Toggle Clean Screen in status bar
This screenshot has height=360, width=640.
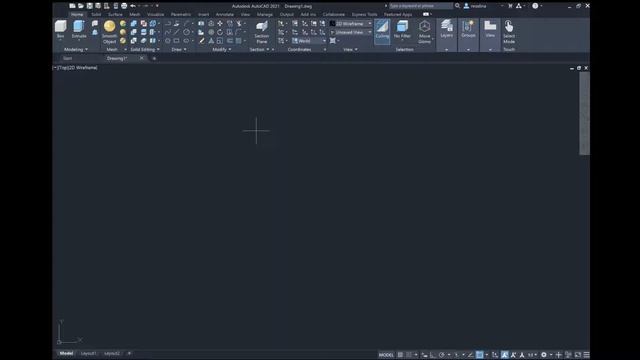[x=578, y=355]
